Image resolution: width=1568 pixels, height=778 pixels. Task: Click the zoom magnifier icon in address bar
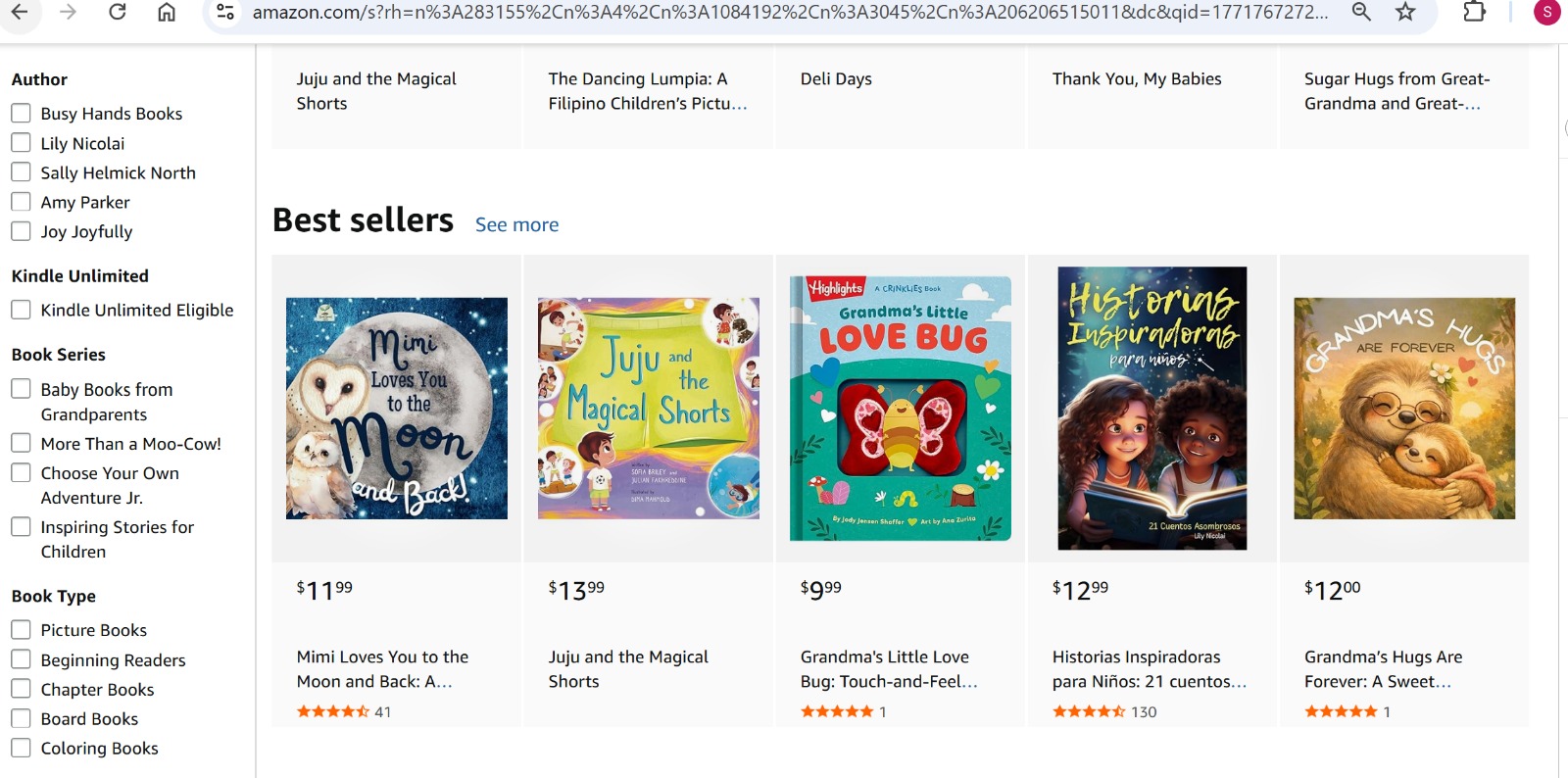coord(1360,12)
